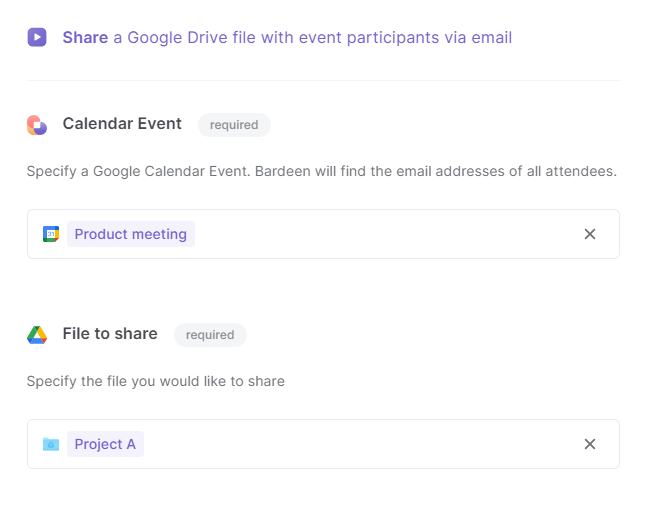
Task: Click the bold Share word in title
Action: (x=85, y=38)
